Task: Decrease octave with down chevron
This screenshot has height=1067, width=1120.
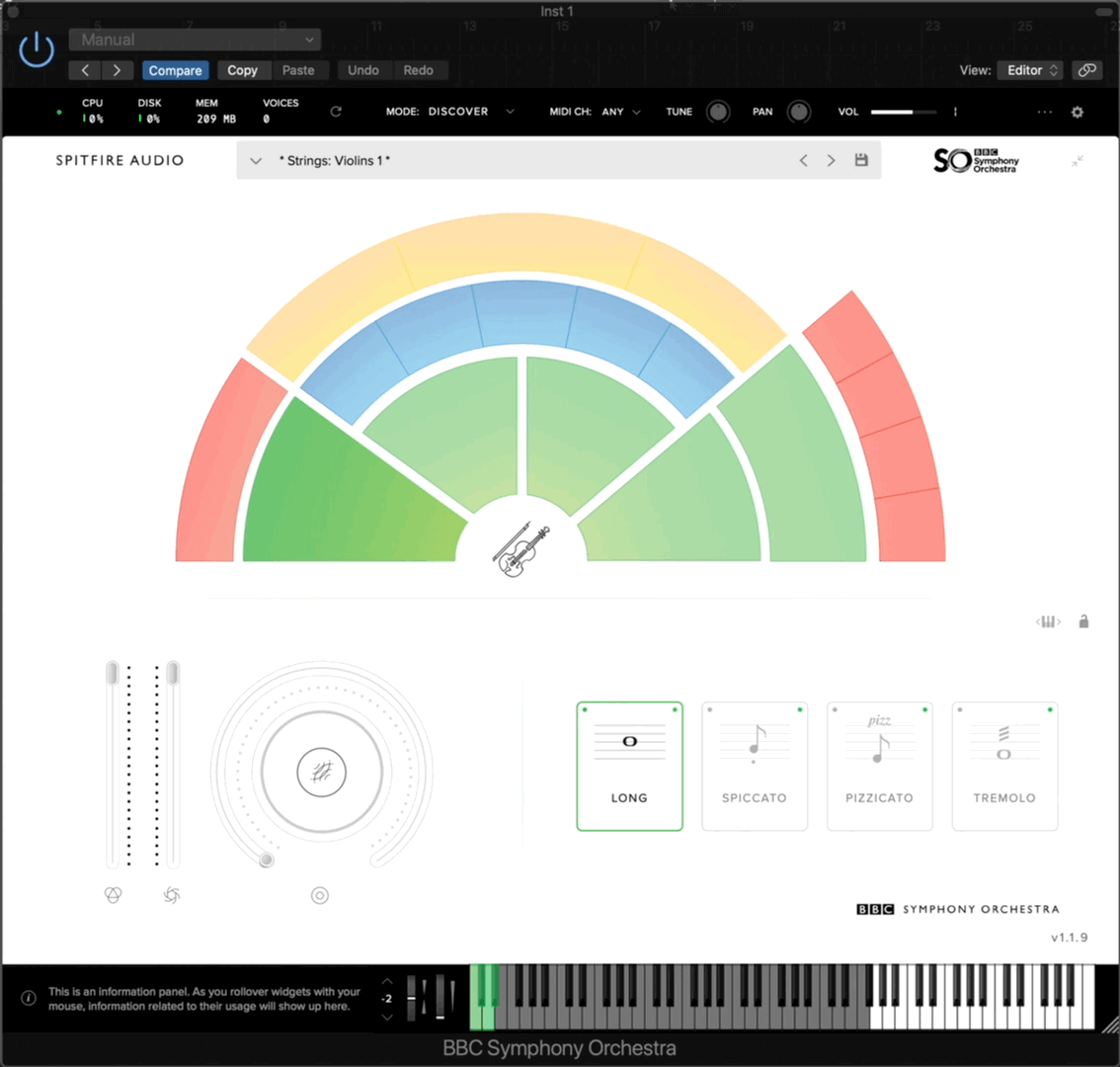Action: click(387, 1017)
